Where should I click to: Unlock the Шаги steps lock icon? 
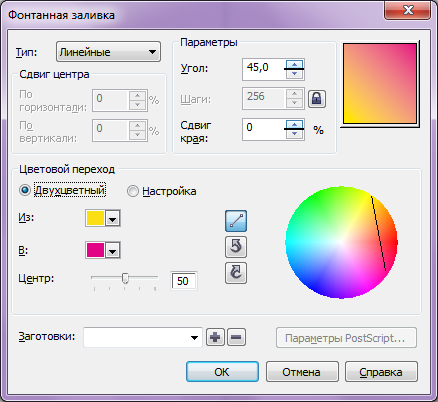(x=317, y=99)
